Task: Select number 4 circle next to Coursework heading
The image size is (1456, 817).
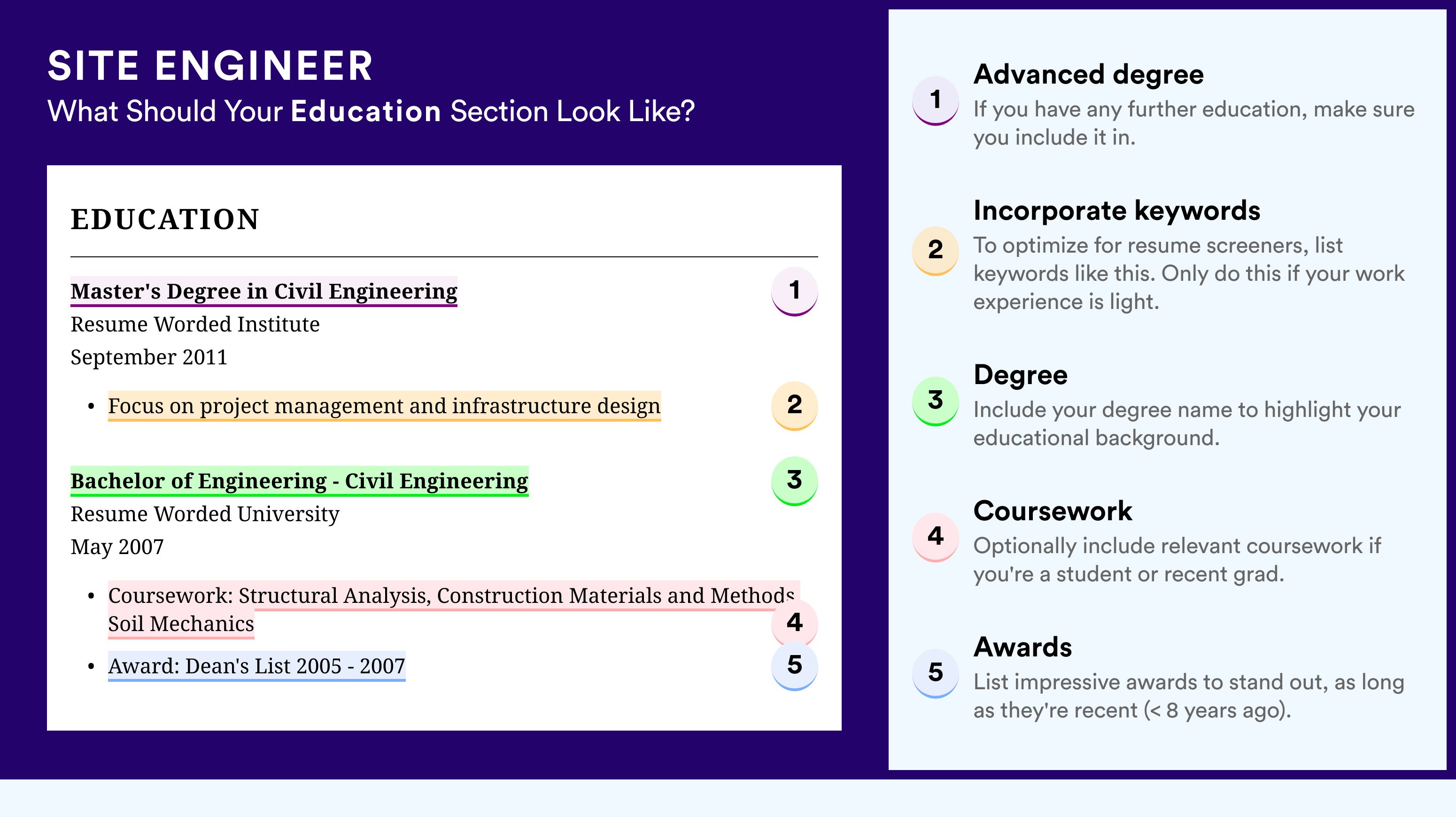Action: click(935, 537)
